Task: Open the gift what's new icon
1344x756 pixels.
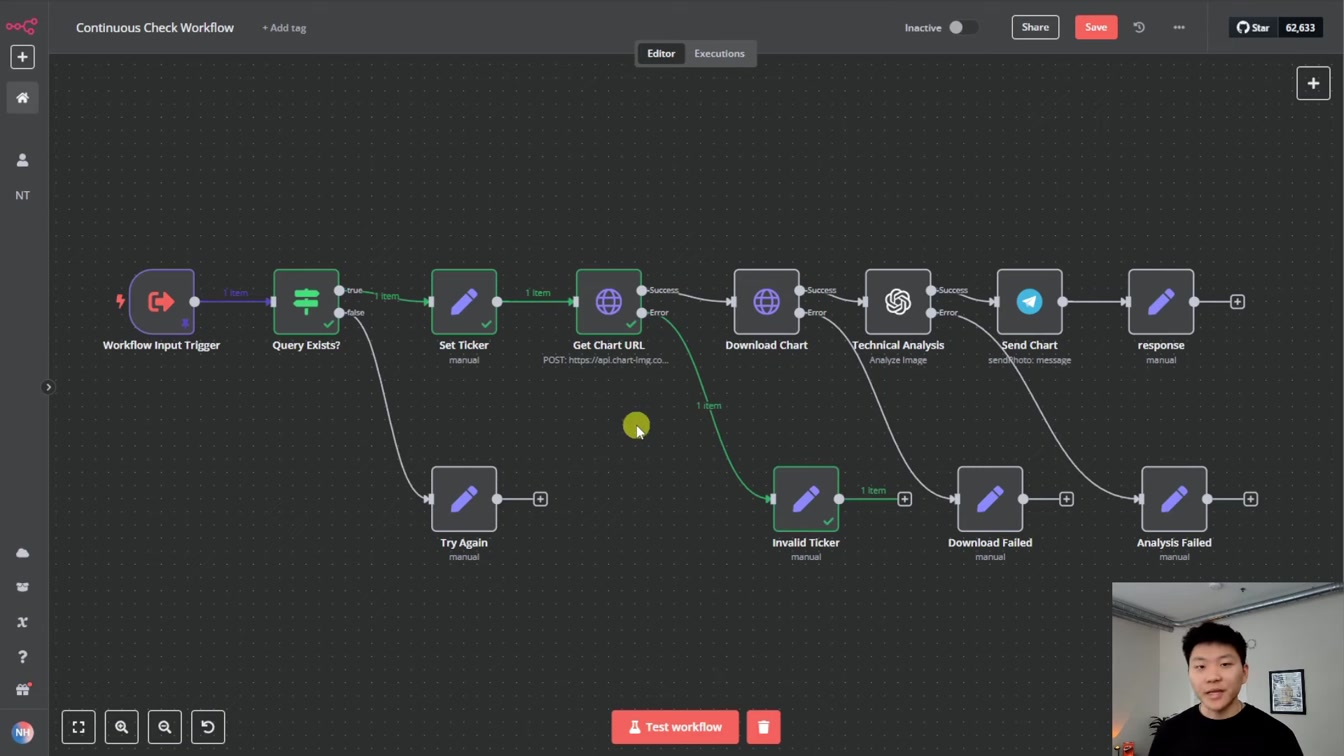Action: 22,690
